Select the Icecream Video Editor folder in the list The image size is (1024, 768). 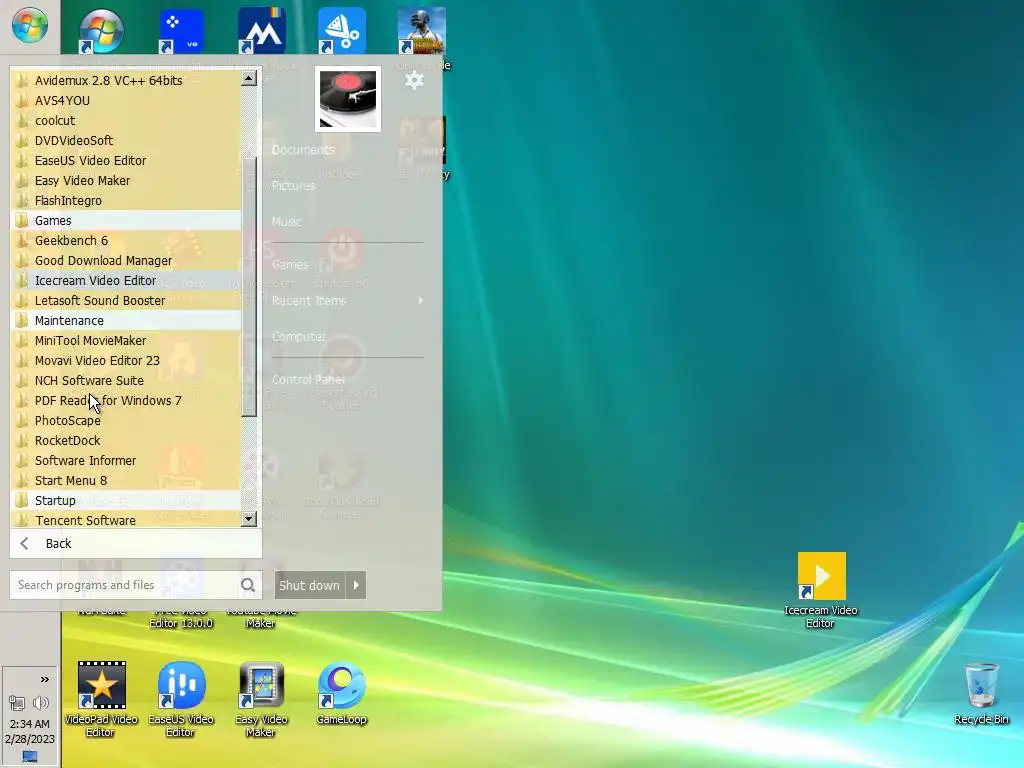point(126,280)
